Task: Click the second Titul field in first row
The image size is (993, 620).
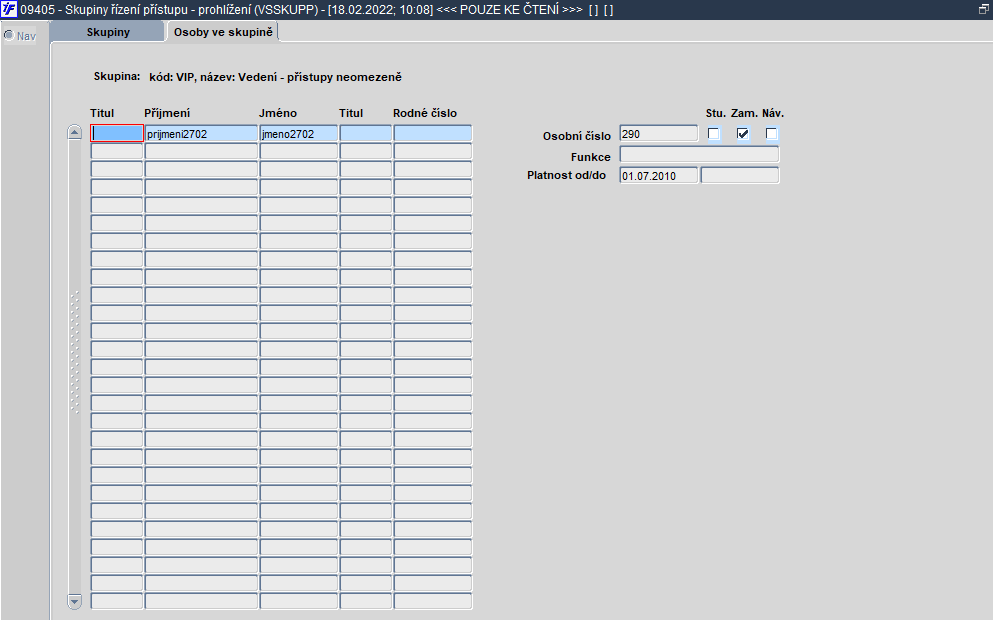Action: coord(366,133)
